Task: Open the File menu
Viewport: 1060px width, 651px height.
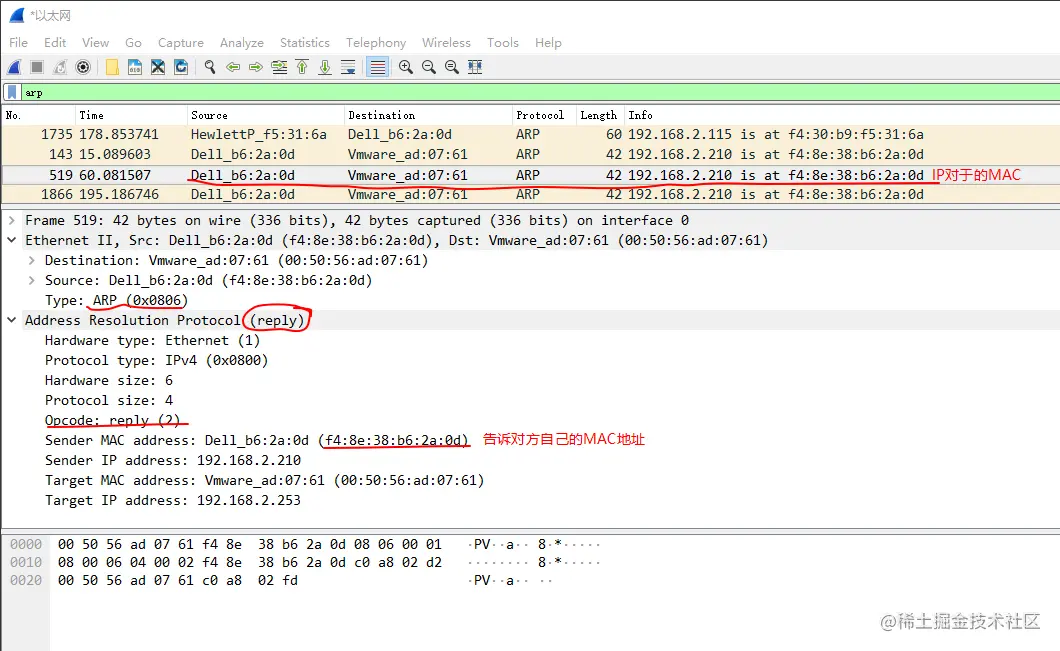Action: click(18, 43)
